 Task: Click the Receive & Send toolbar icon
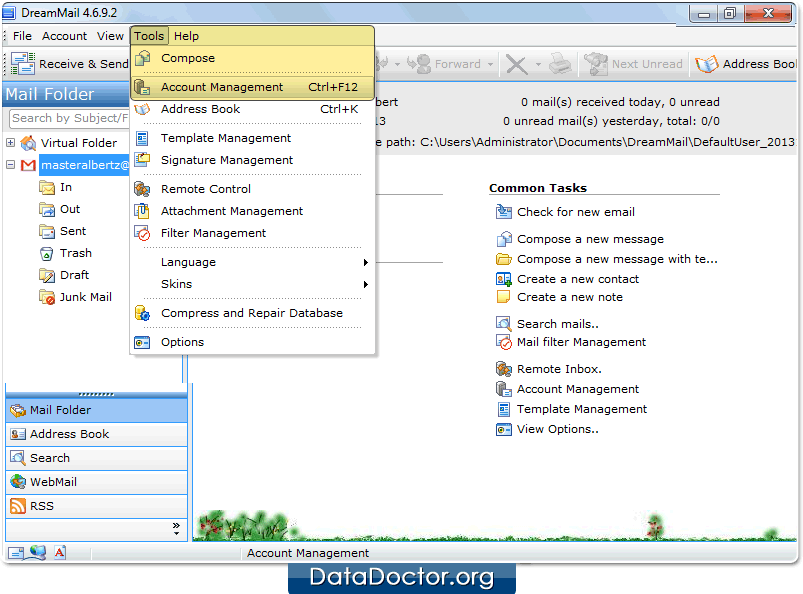[x=23, y=64]
